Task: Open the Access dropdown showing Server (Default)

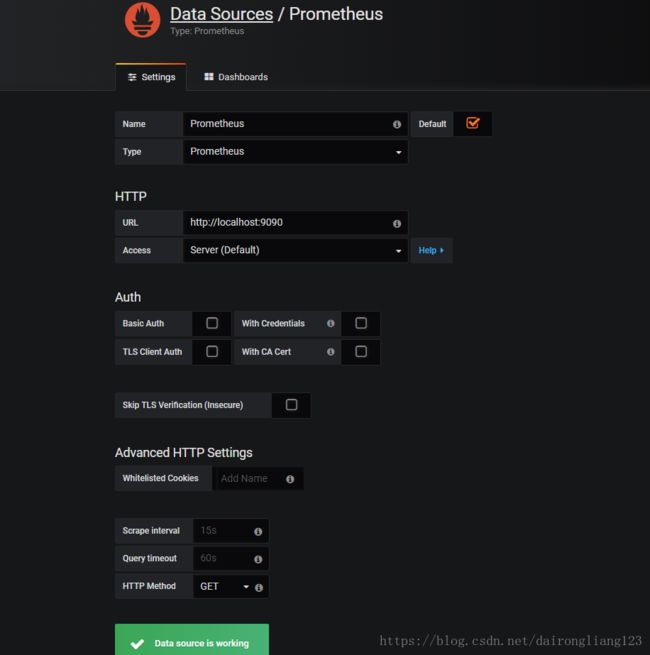Action: click(x=295, y=250)
